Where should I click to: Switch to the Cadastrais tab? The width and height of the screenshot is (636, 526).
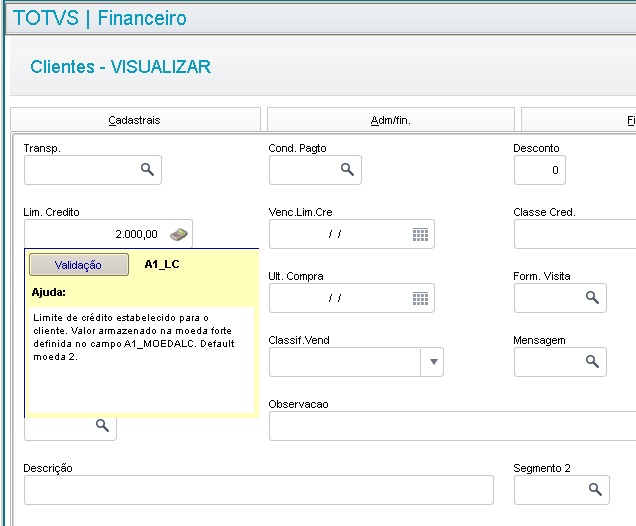[135, 120]
